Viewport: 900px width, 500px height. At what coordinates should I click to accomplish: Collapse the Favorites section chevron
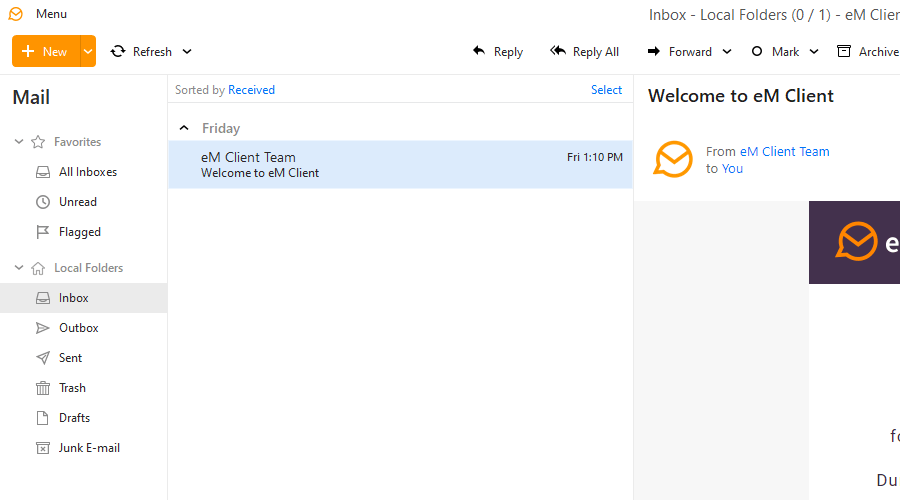point(19,141)
